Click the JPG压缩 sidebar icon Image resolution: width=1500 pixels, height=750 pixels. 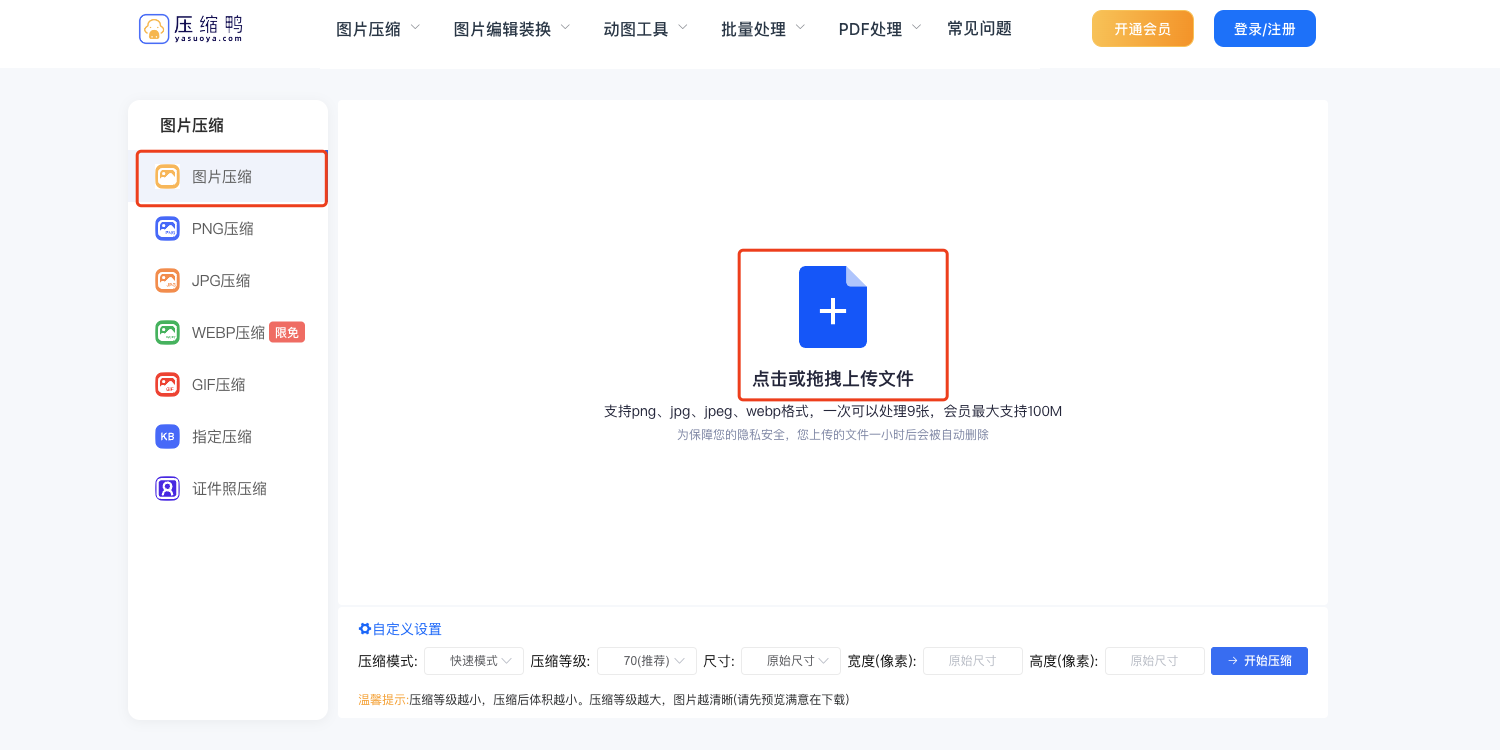click(167, 281)
